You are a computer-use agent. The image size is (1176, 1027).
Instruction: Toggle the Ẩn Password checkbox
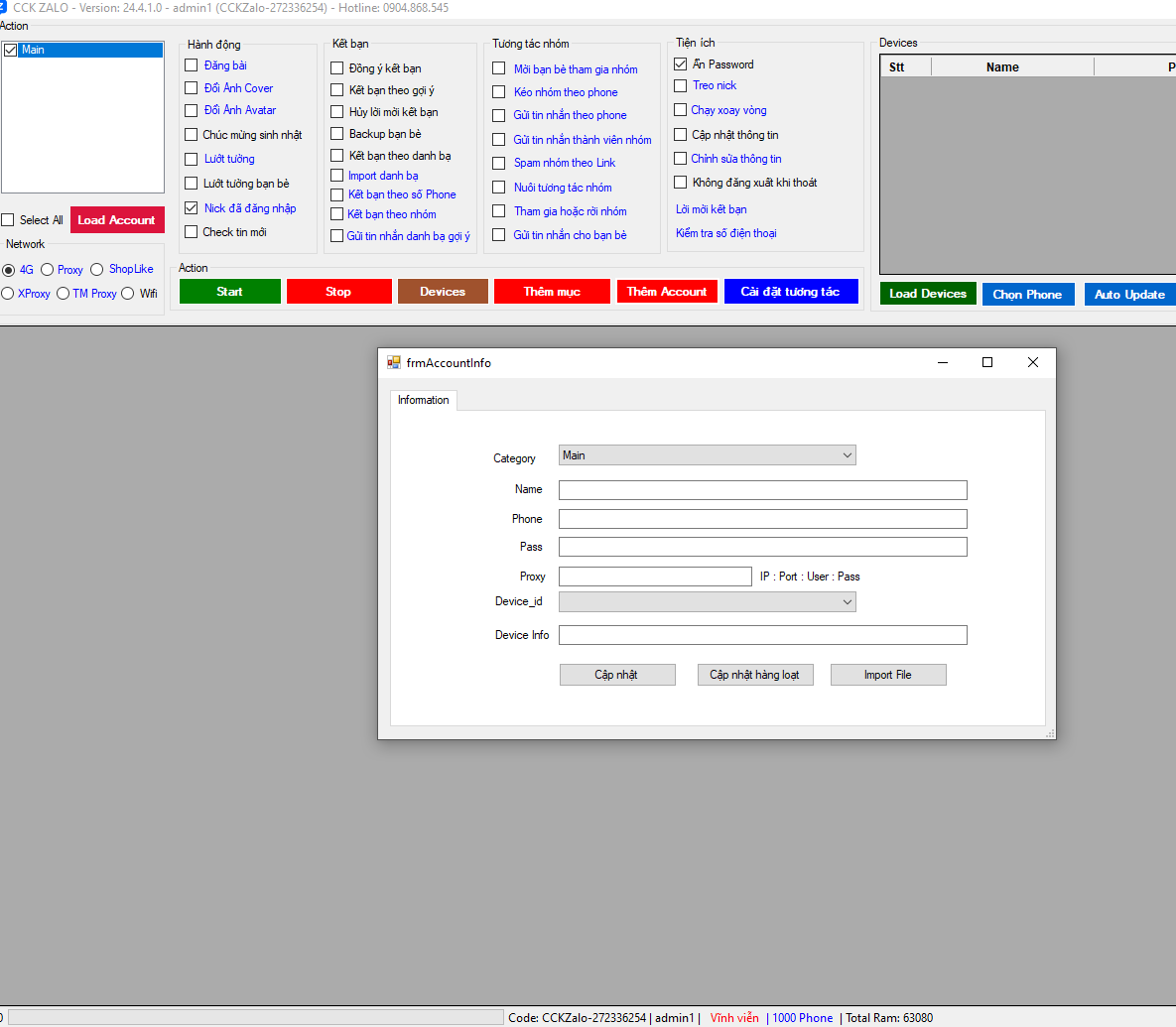click(680, 64)
